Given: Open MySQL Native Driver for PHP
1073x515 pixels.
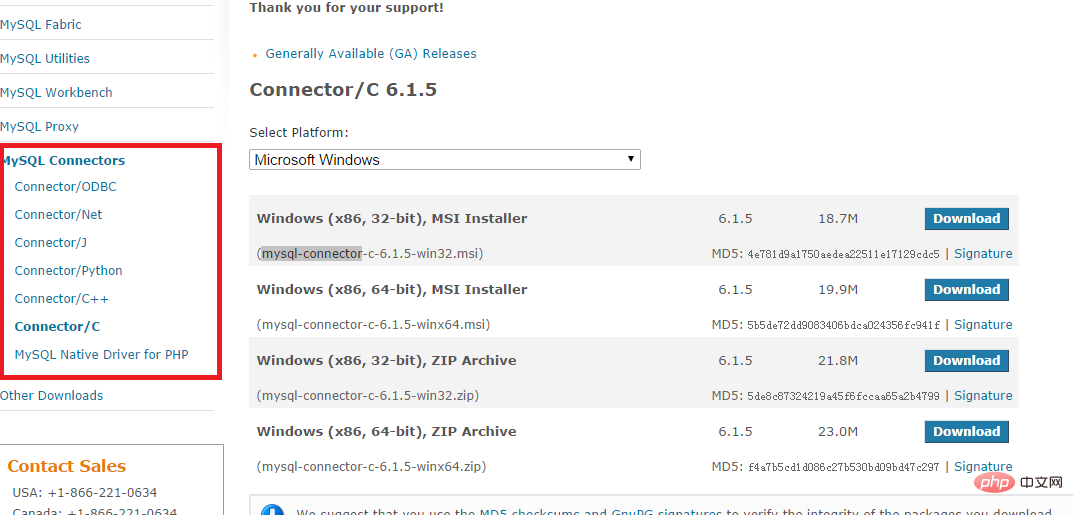Looking at the screenshot, I should click(101, 355).
